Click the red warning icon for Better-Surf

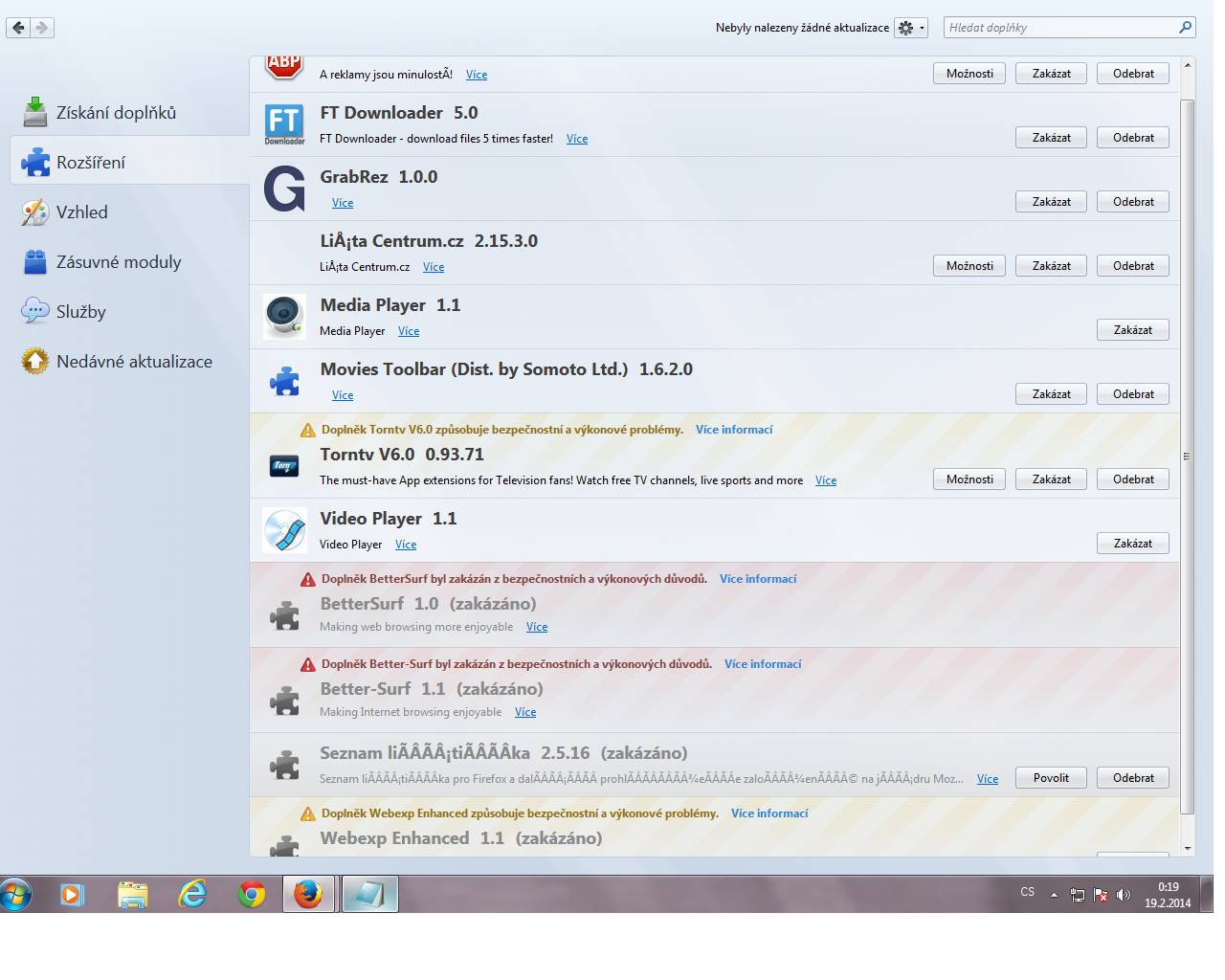pos(308,664)
